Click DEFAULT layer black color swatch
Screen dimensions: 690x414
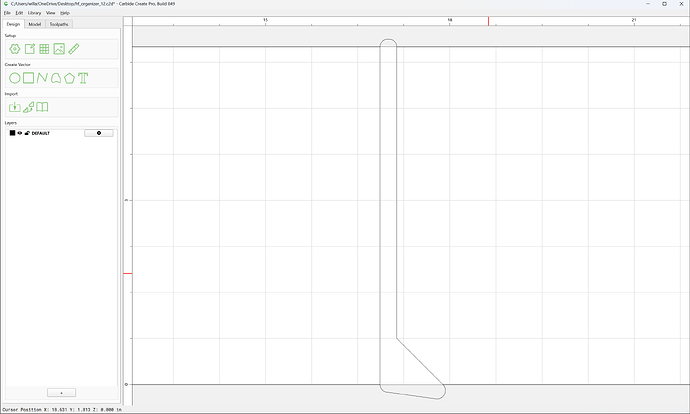[x=12, y=133]
